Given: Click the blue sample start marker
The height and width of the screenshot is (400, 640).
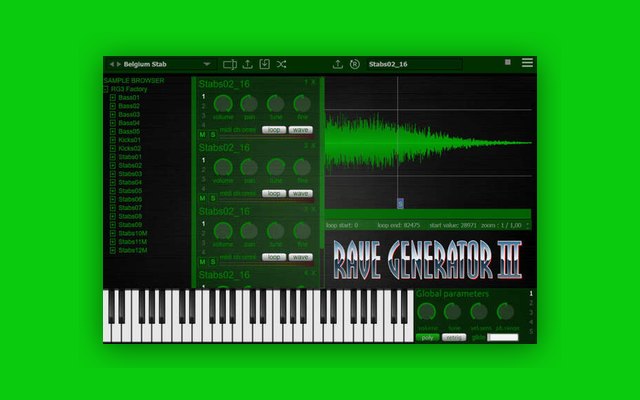Looking at the screenshot, I should [400, 203].
